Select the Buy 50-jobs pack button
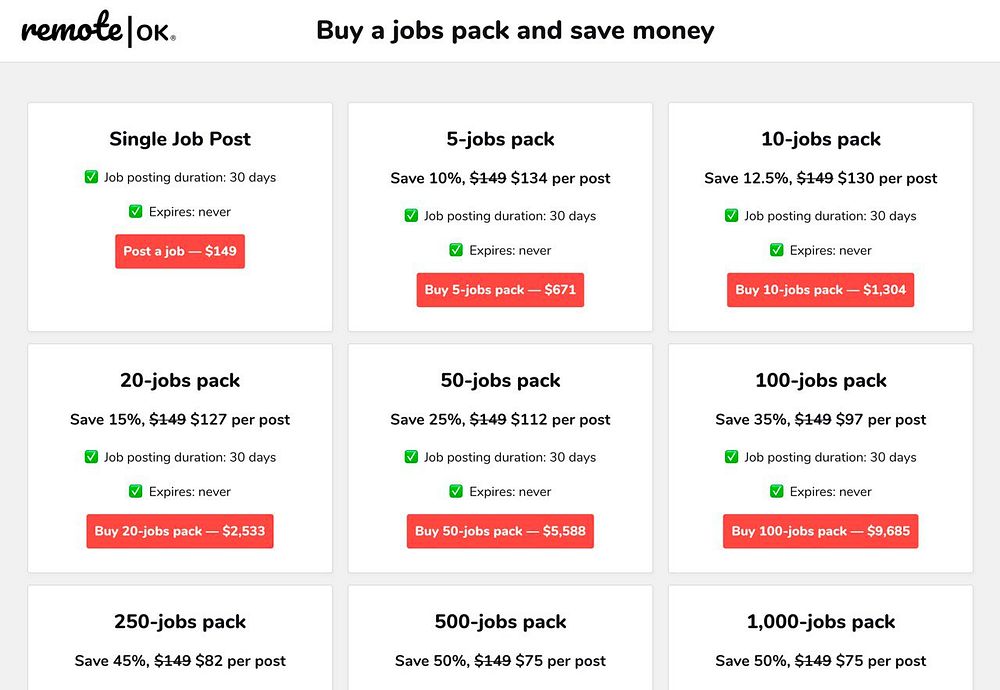This screenshot has width=1000, height=690. point(500,531)
